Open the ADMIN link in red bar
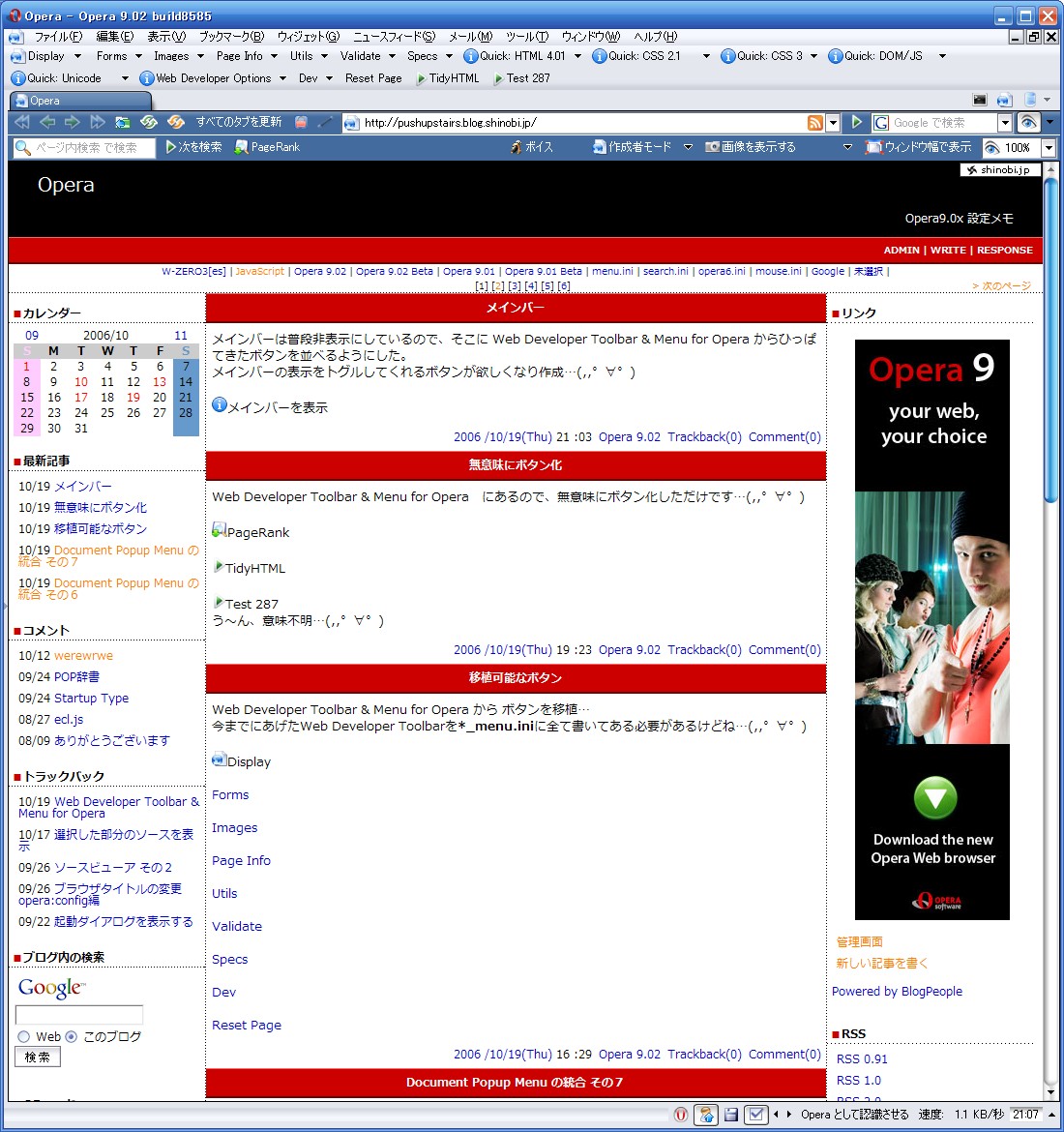Viewport: 1064px width, 1132px height. click(901, 250)
